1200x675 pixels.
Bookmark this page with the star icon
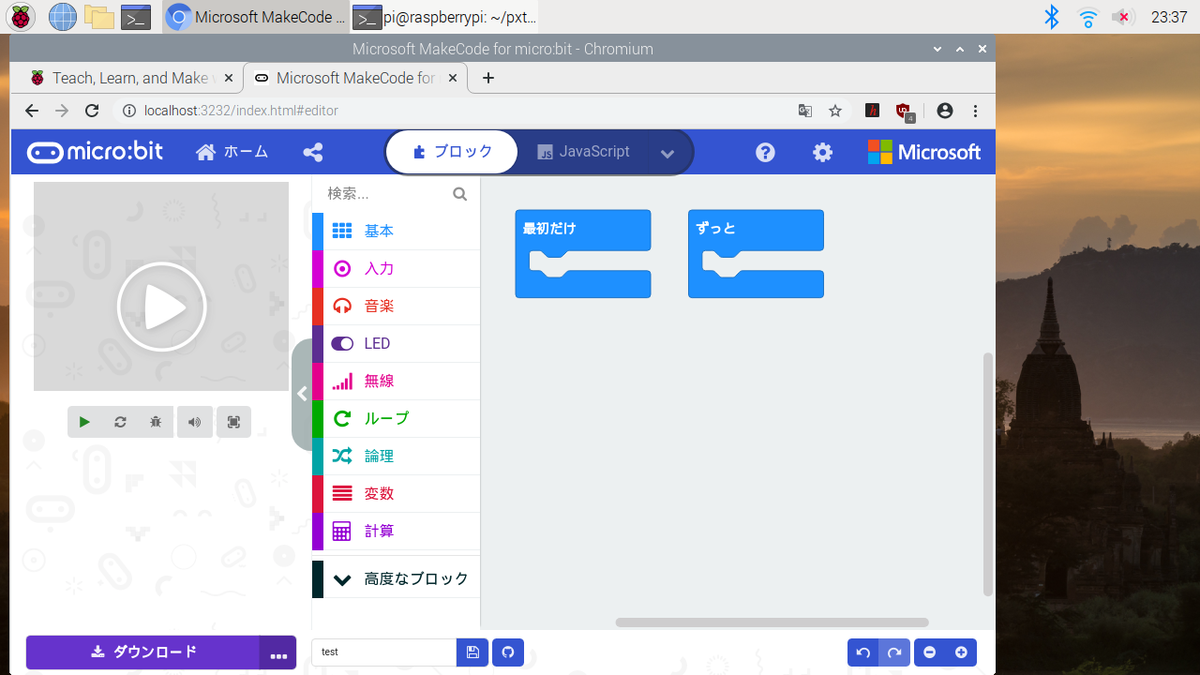pyautogui.click(x=835, y=111)
